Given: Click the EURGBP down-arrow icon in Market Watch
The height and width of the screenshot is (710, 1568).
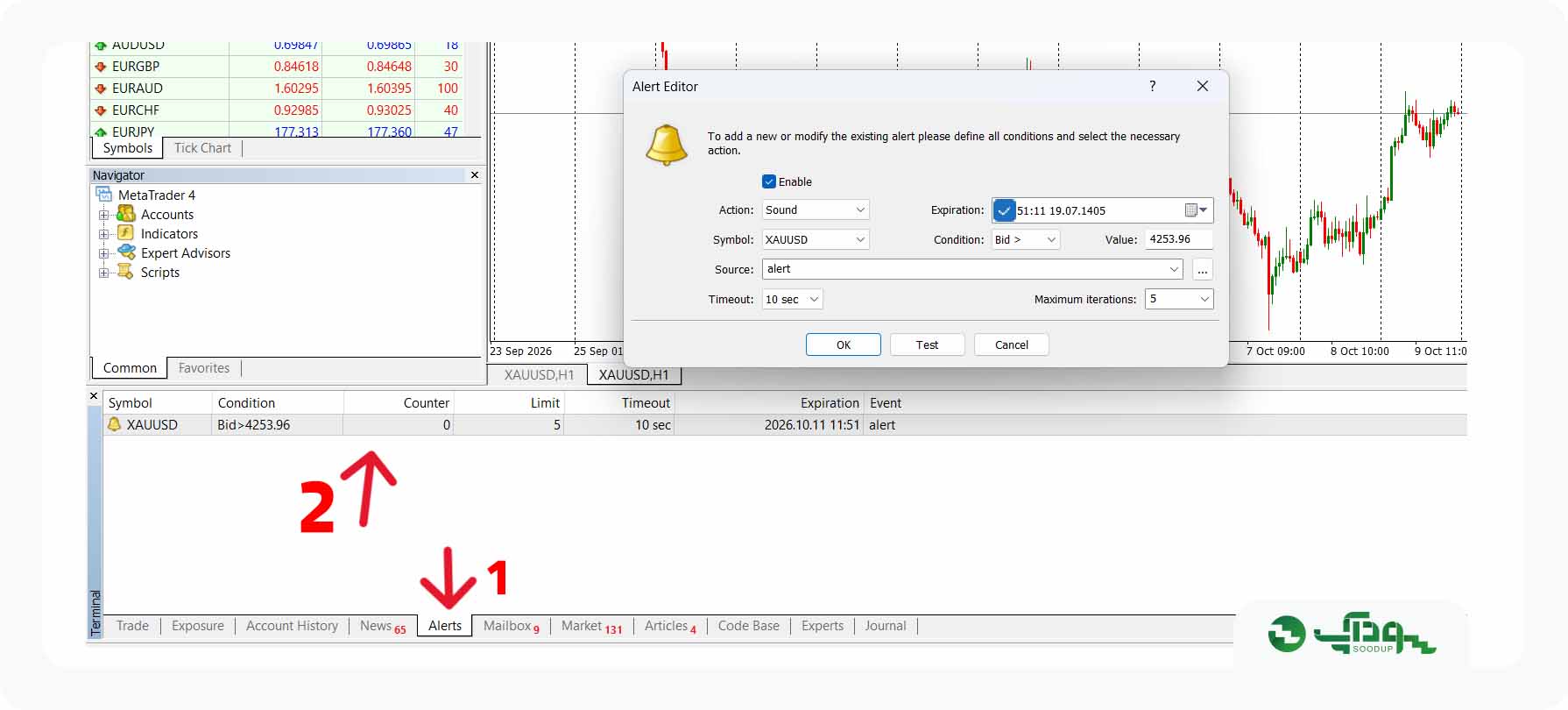Looking at the screenshot, I should pos(101,67).
